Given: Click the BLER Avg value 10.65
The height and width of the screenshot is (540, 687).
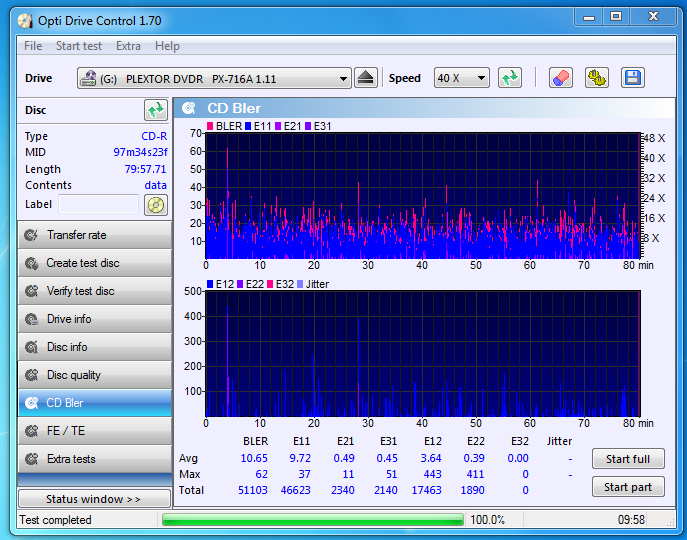Looking at the screenshot, I should 254,458.
